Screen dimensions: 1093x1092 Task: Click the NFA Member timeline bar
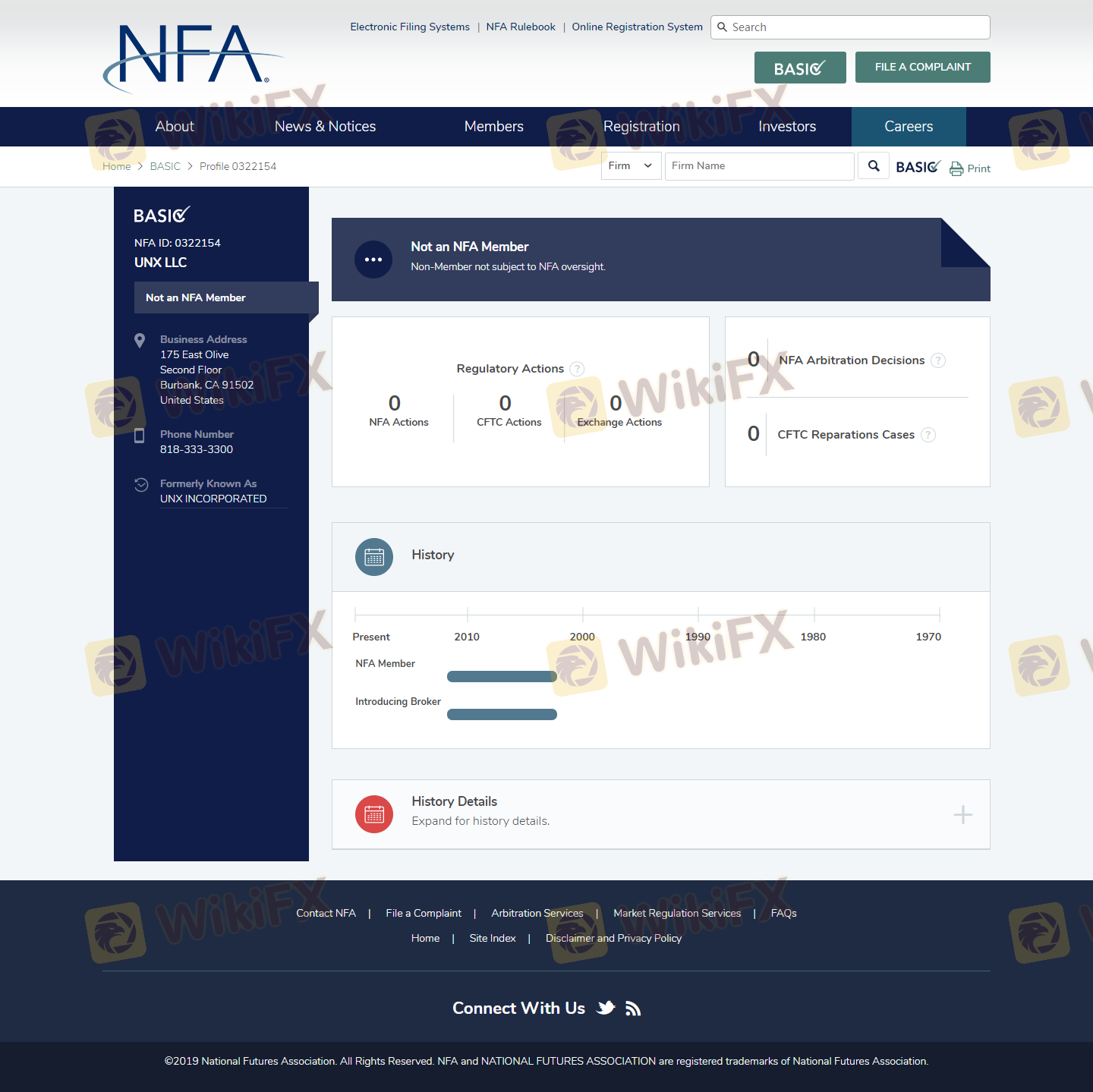pyautogui.click(x=502, y=677)
